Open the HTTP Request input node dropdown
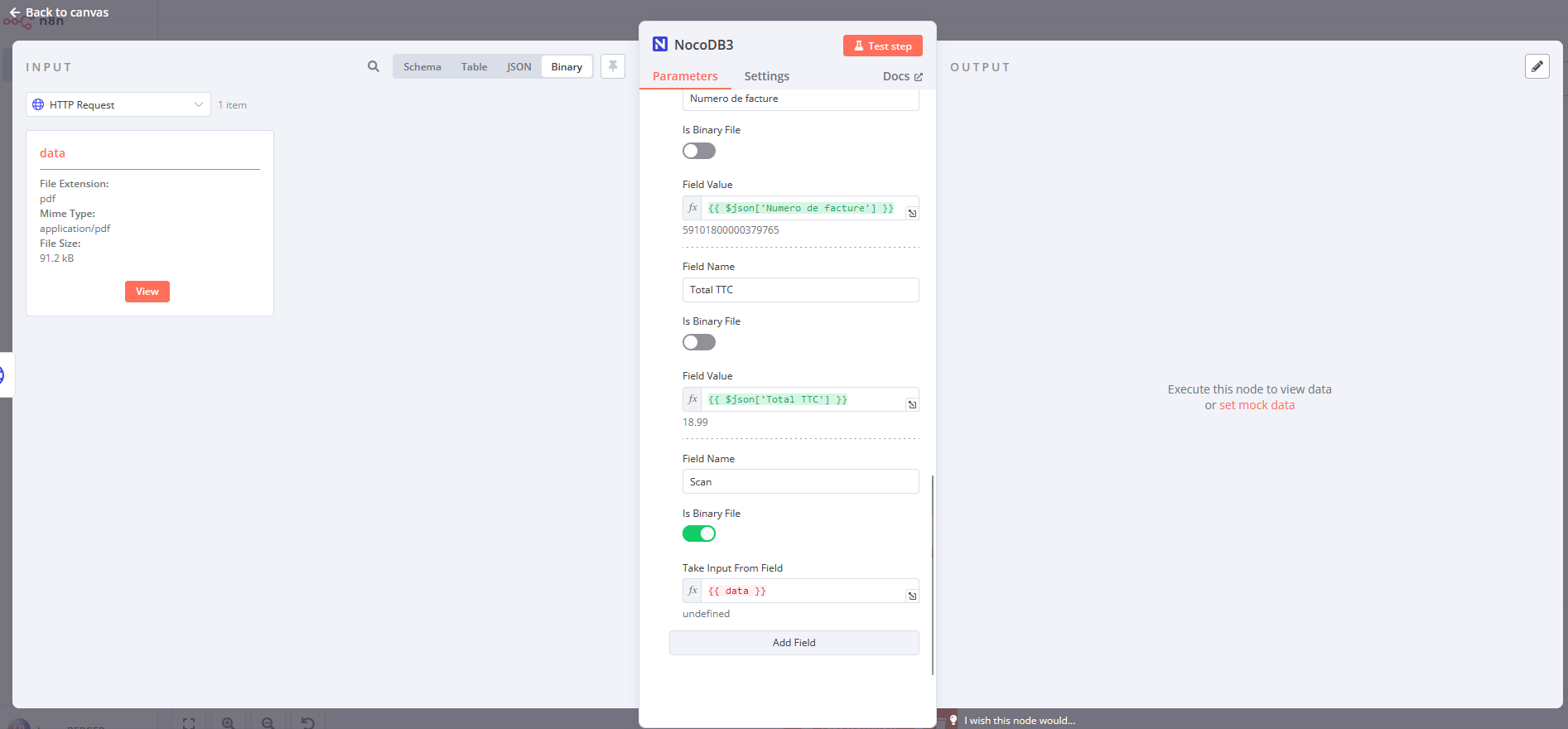Screen dimensions: 1568x729 118,104
